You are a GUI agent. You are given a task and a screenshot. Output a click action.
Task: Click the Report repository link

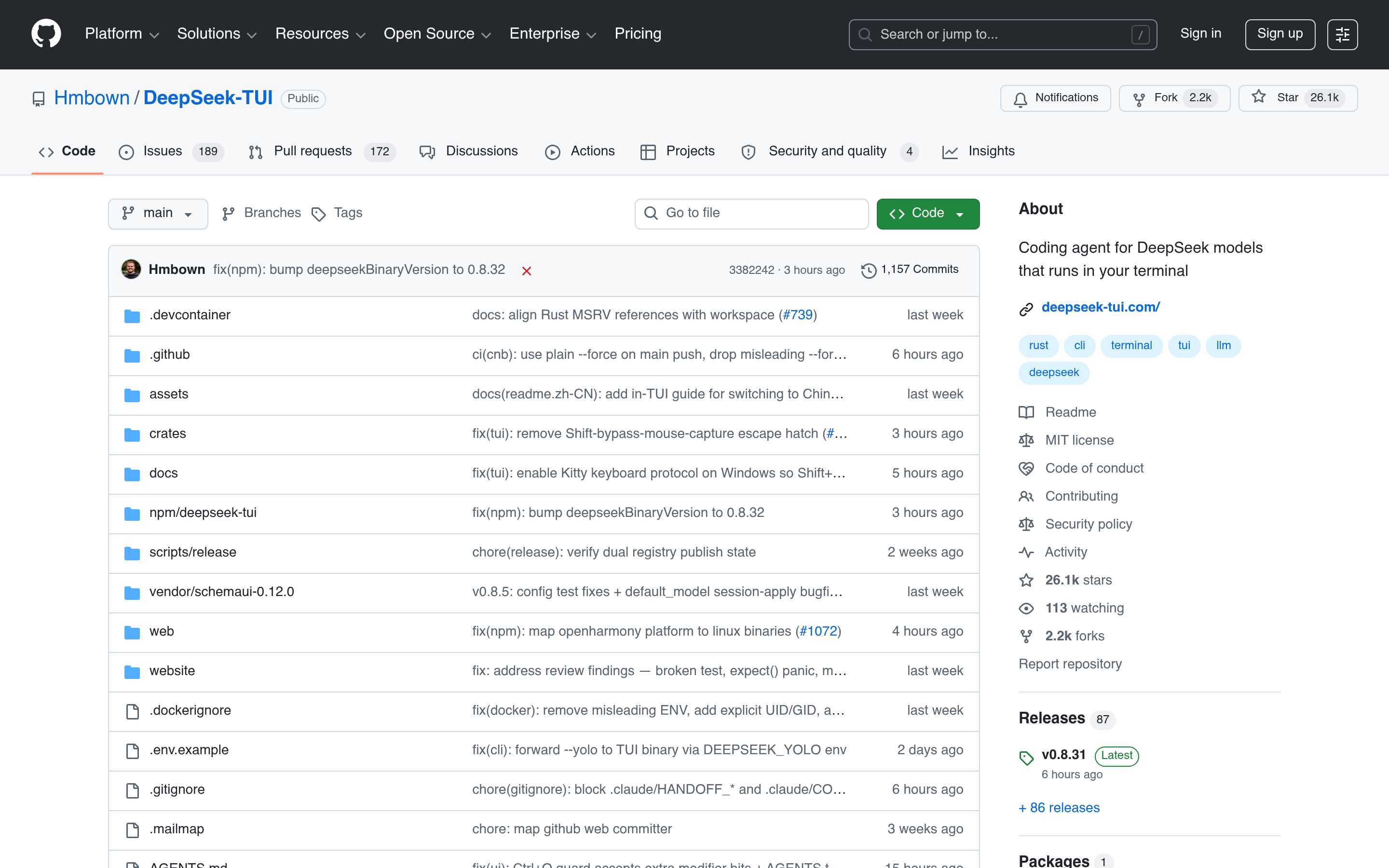click(x=1070, y=664)
